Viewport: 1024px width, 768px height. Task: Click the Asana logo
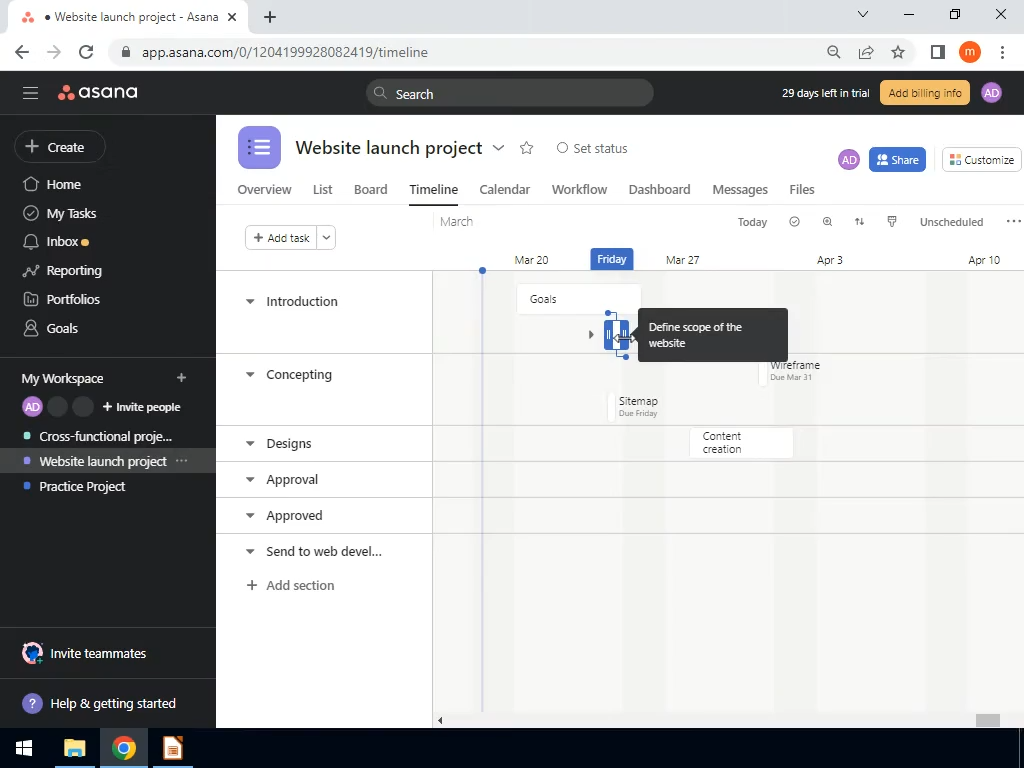97,93
